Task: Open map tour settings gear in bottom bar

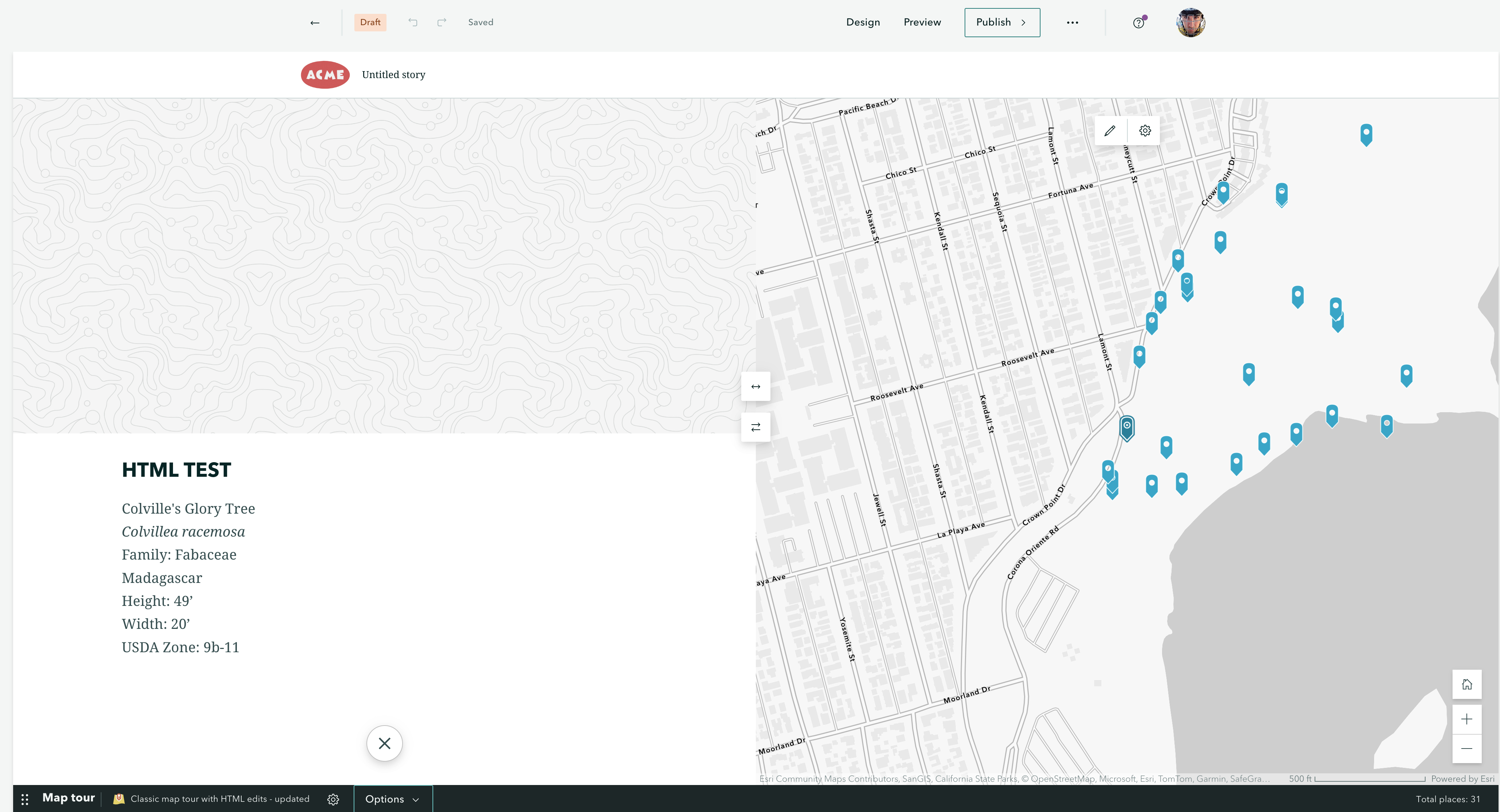Action: coord(333,799)
